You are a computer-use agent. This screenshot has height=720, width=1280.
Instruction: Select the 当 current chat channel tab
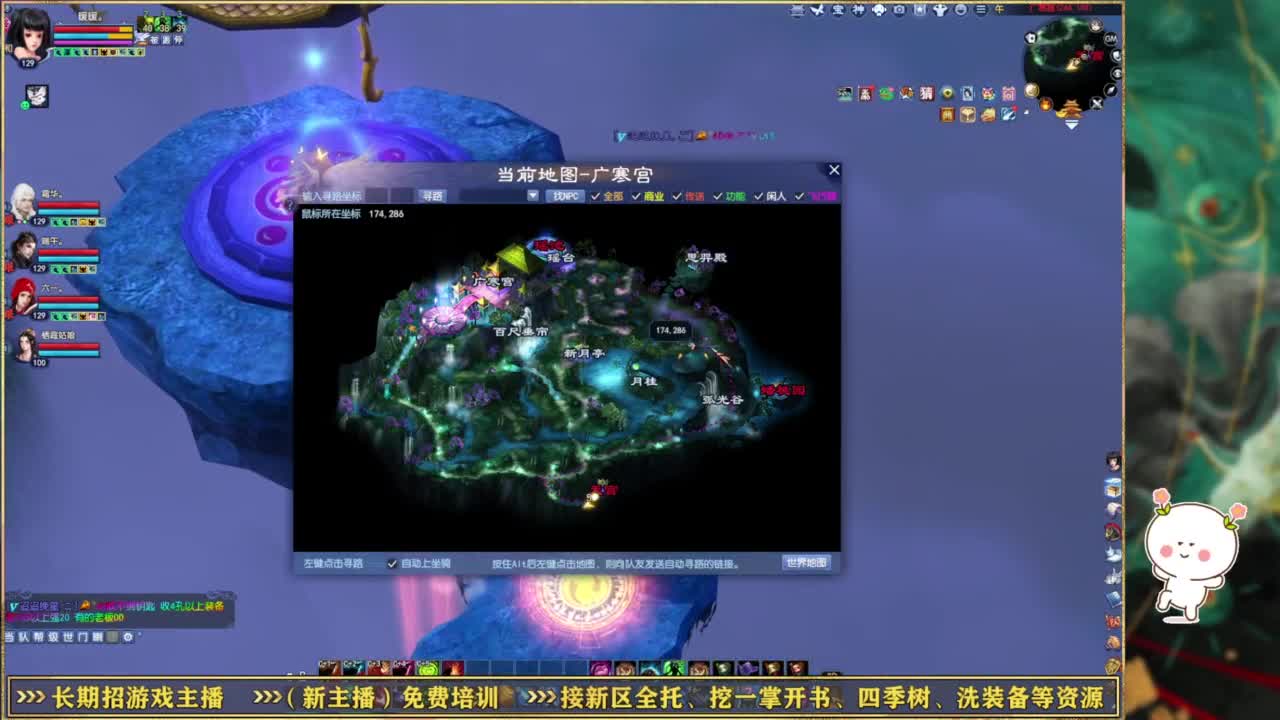(9, 637)
